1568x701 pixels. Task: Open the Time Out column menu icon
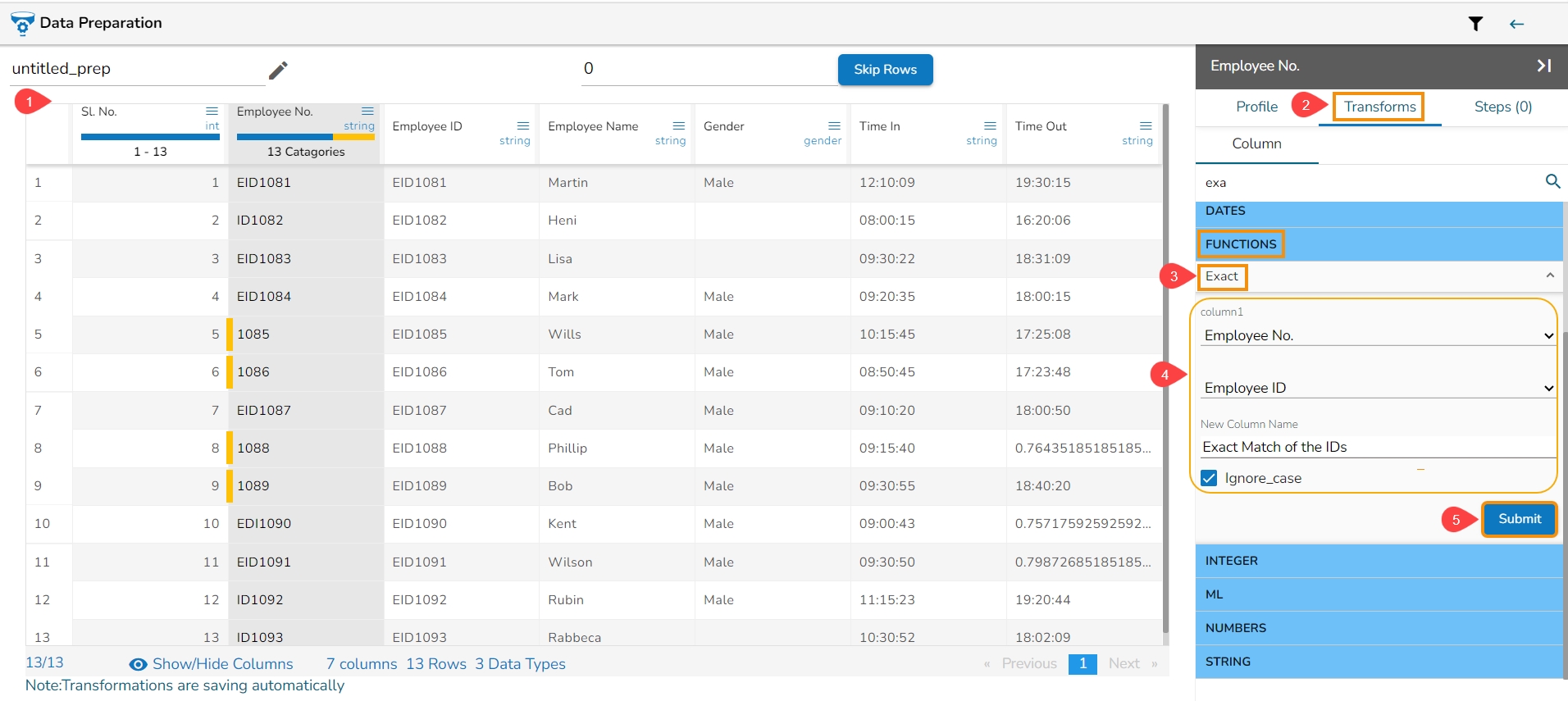pyautogui.click(x=1146, y=125)
